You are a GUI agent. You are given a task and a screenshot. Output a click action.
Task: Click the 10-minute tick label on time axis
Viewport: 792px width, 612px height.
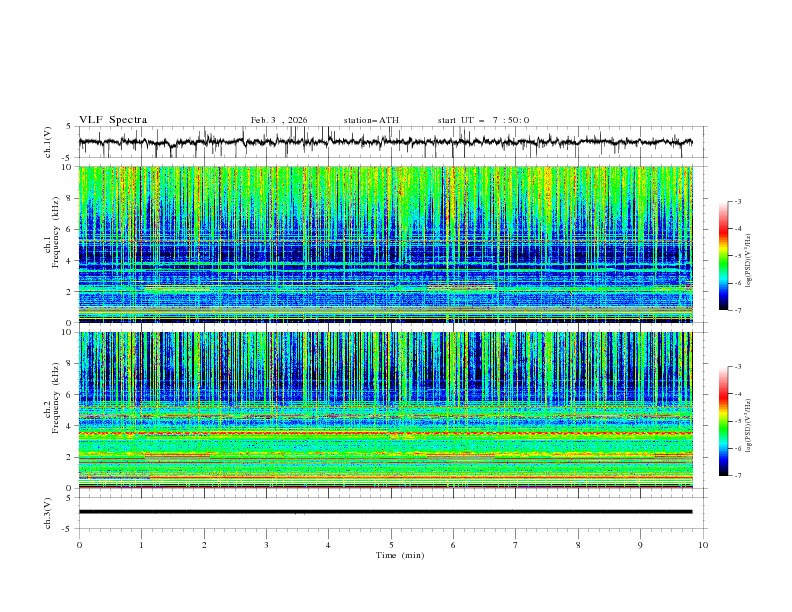(703, 544)
